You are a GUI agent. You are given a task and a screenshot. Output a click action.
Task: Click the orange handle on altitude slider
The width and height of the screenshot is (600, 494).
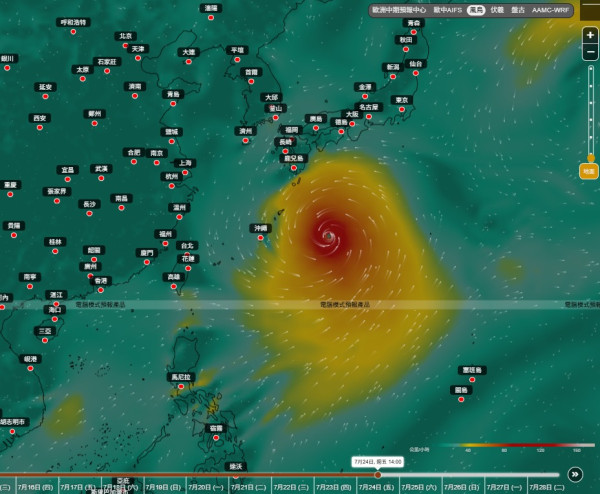[591, 158]
